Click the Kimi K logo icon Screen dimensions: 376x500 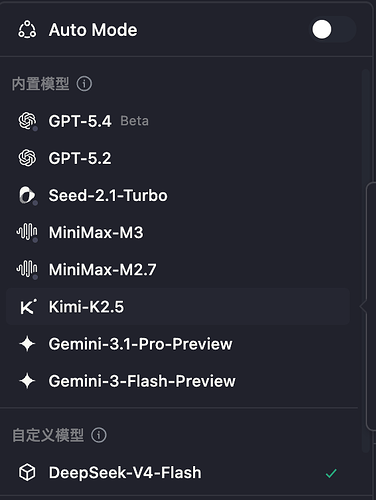click(28, 306)
